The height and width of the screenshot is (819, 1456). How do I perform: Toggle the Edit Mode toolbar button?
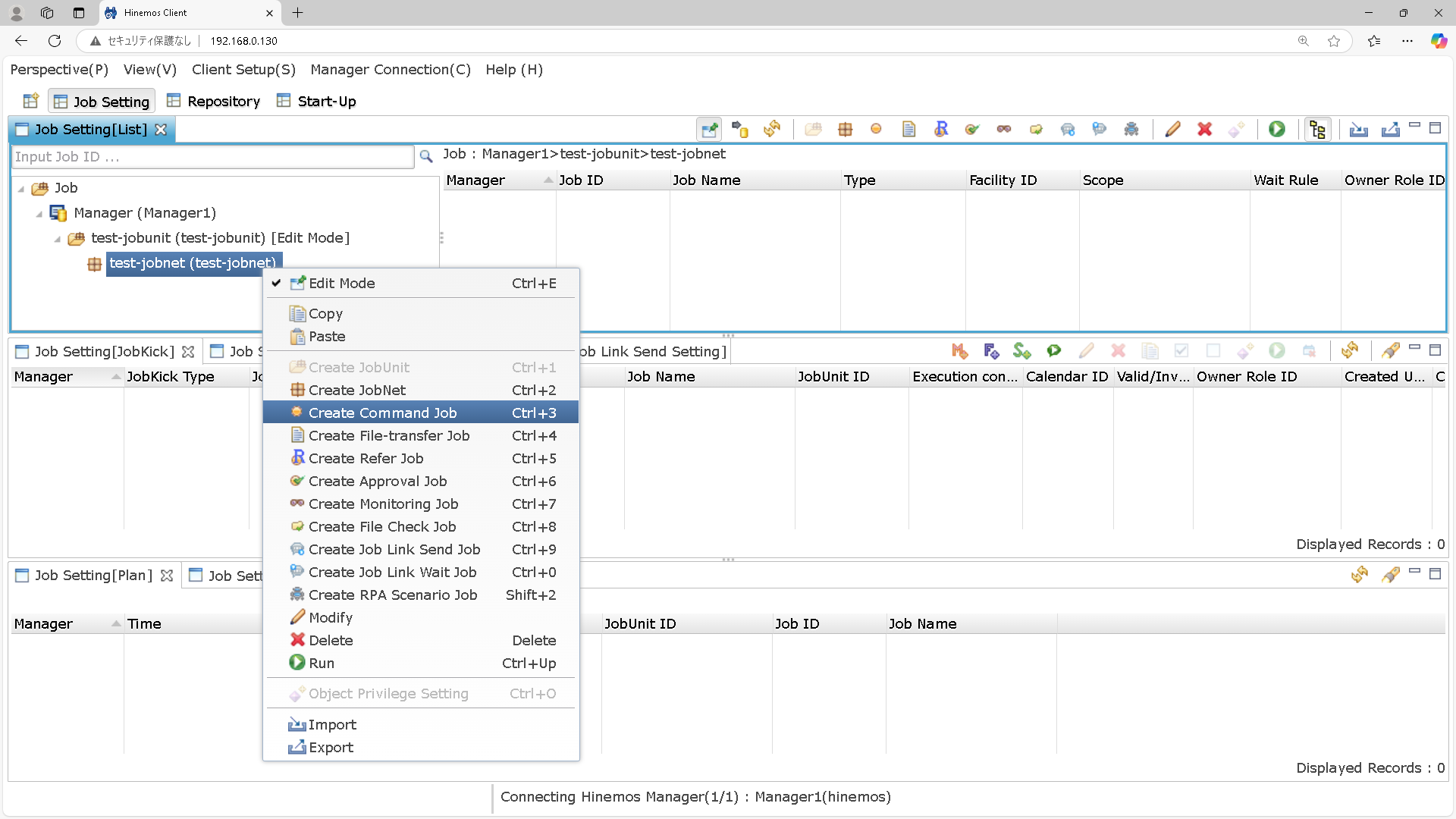click(x=709, y=129)
